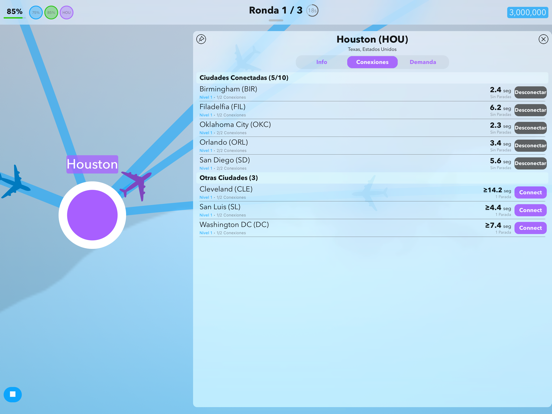Screen dimensions: 552x414
Task: Click the 5.6 seg San Diego time
Action: click(500, 161)
